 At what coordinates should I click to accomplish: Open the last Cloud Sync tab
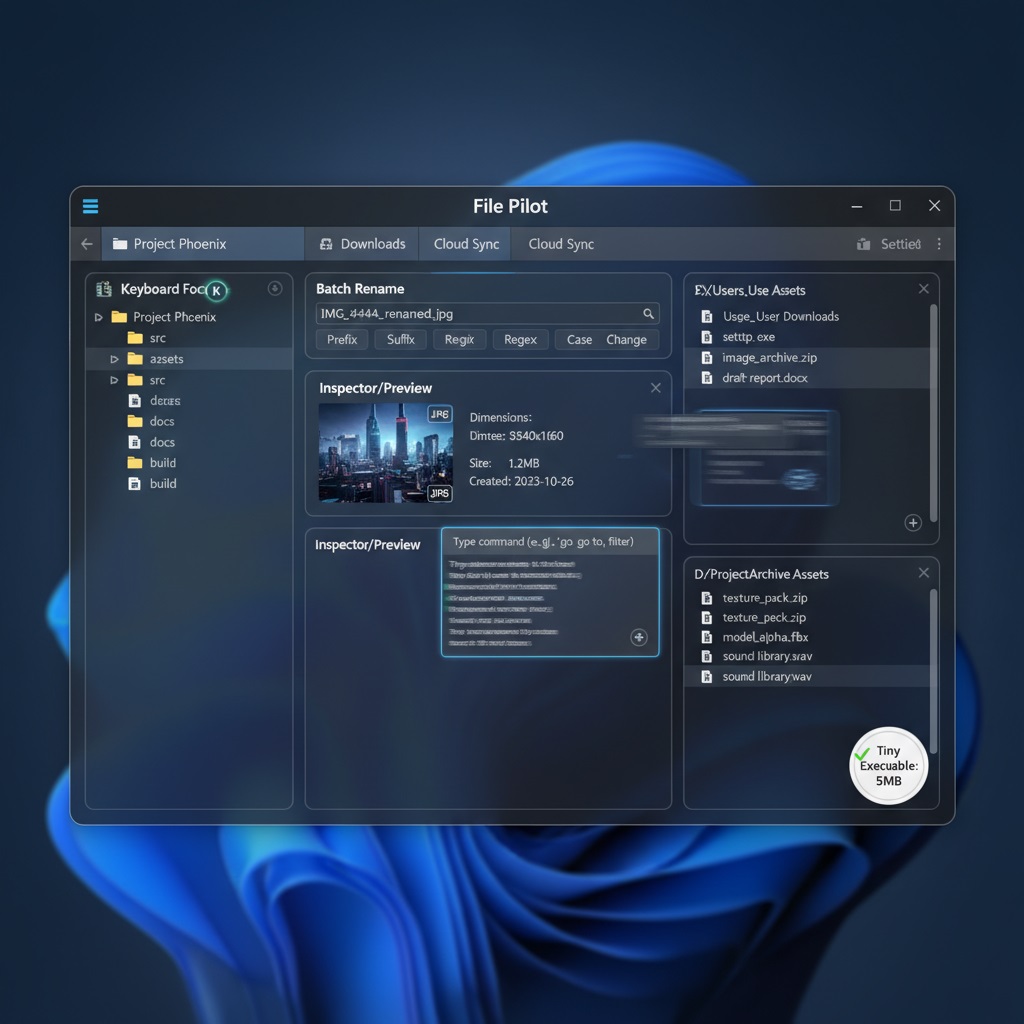561,244
